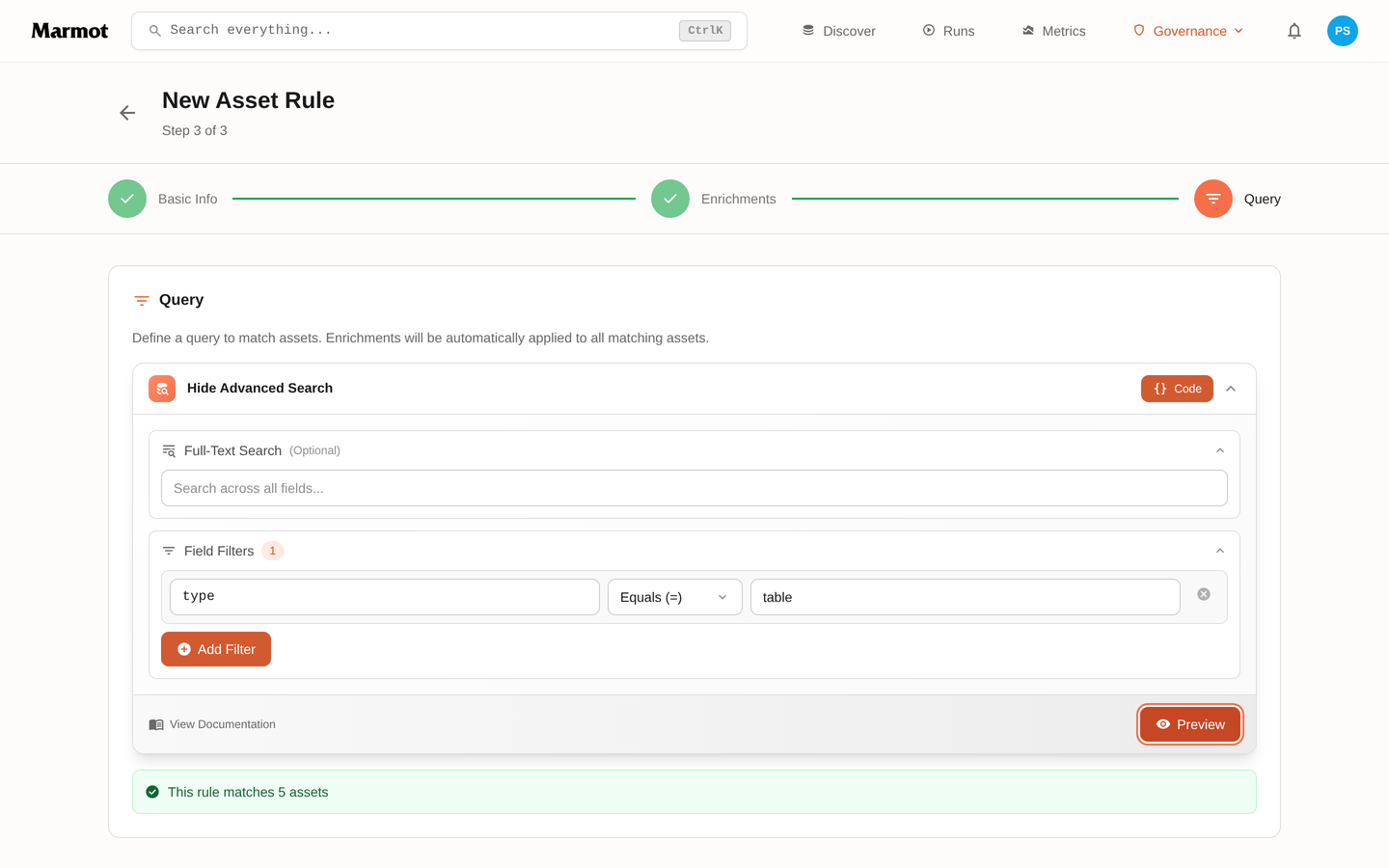Click the Marmot logo
The image size is (1389, 868).
(x=69, y=31)
